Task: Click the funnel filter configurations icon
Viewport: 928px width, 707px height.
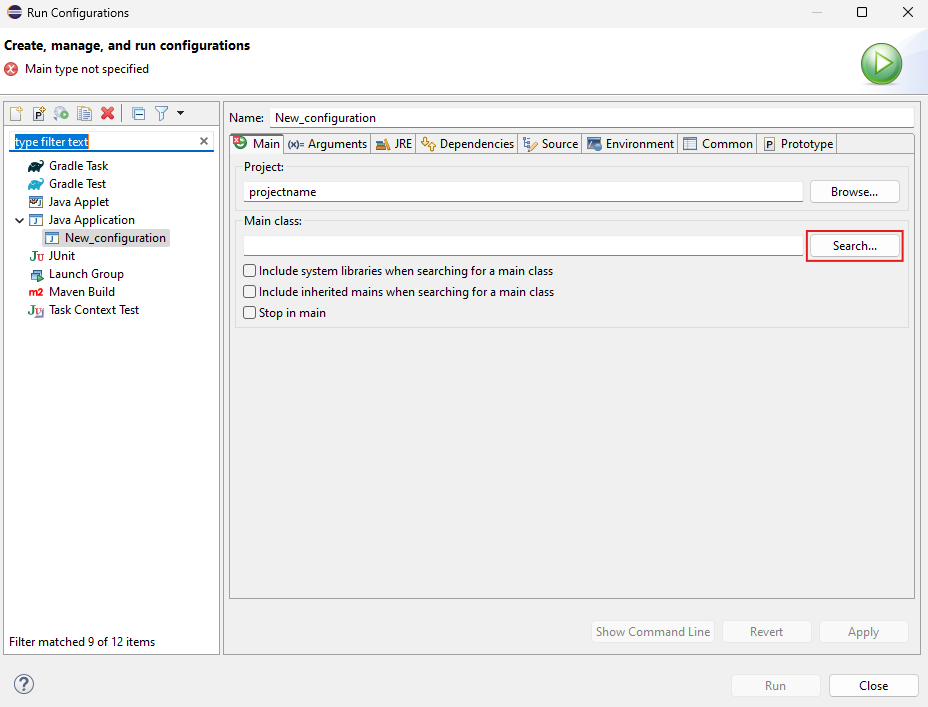Action: coord(161,114)
